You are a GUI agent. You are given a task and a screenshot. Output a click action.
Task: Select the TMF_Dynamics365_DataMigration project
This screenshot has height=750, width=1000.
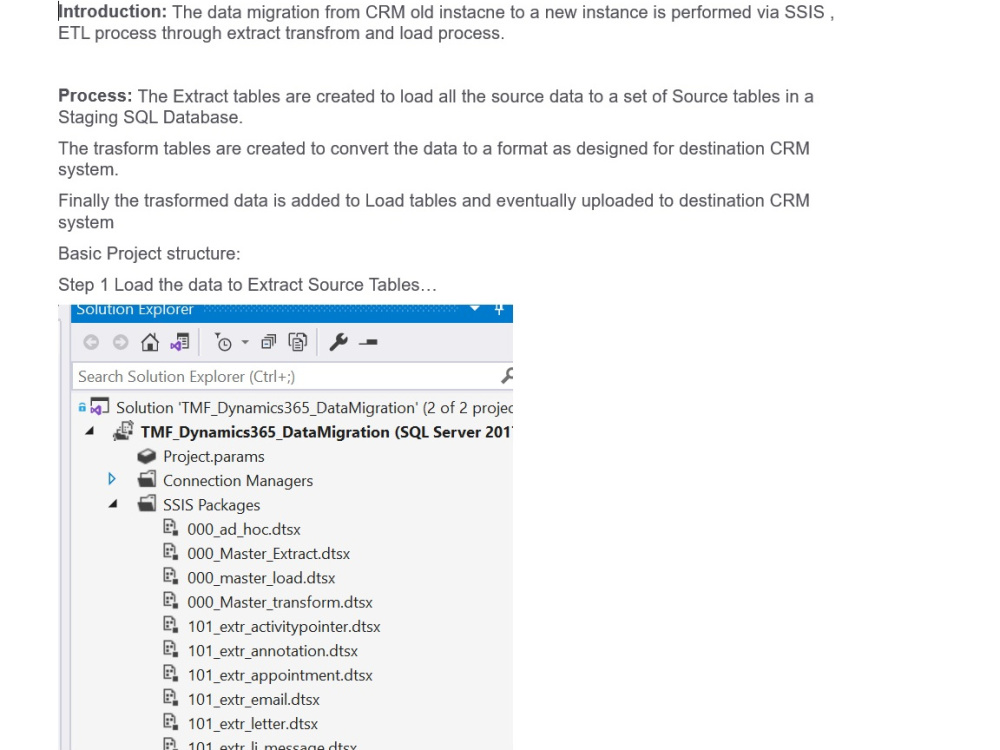point(326,432)
